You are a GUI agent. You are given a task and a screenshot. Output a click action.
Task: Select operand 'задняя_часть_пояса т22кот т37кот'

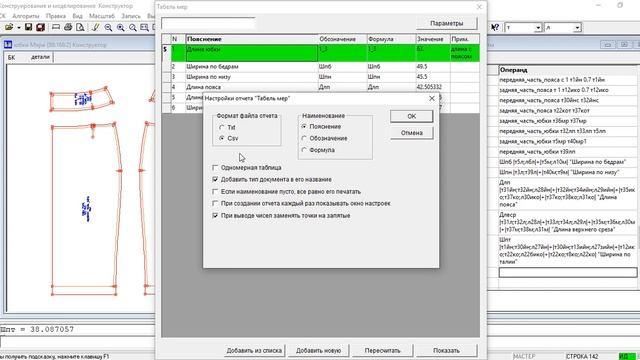pos(568,111)
